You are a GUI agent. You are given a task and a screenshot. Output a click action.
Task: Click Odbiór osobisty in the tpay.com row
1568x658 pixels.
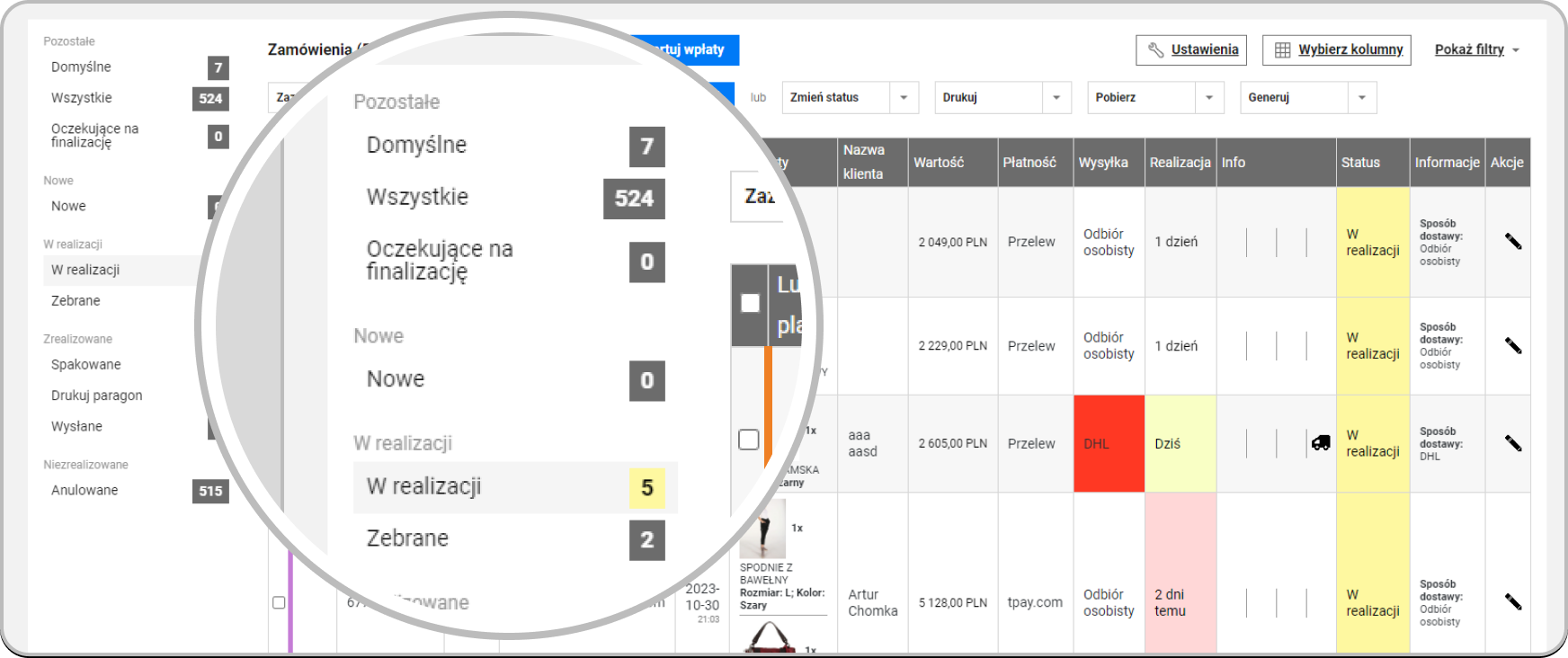coord(1109,602)
